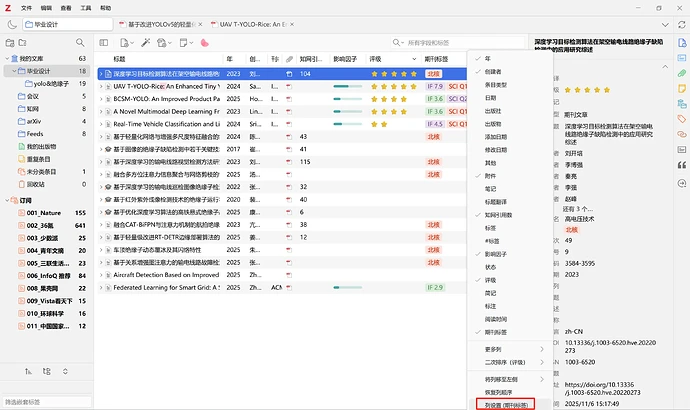Collapse the 订阅 feeds group
Image resolution: width=690 pixels, height=410 pixels.
click(7, 200)
